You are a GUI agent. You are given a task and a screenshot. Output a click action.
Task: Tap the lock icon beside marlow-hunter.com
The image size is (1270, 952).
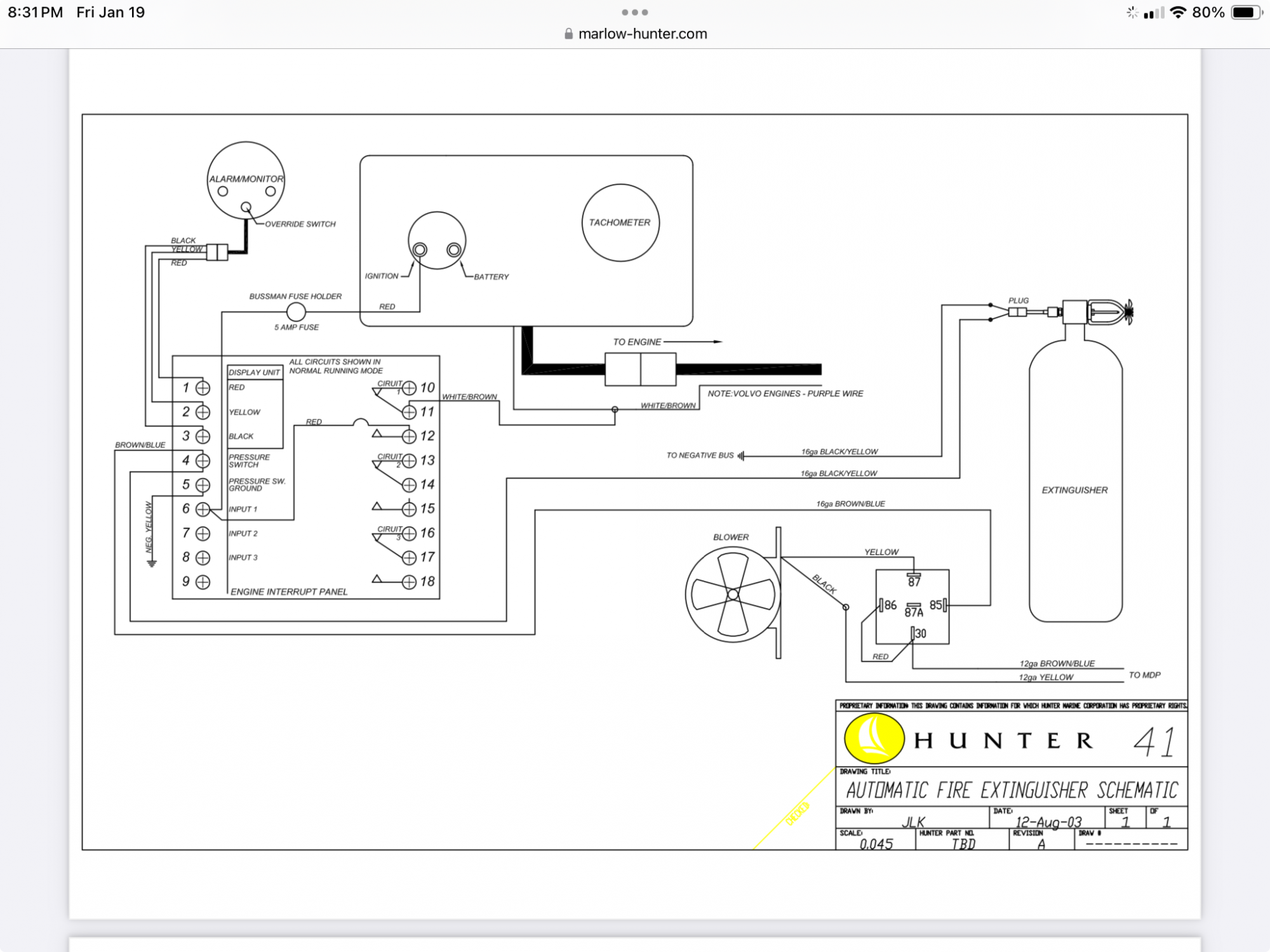point(568,34)
